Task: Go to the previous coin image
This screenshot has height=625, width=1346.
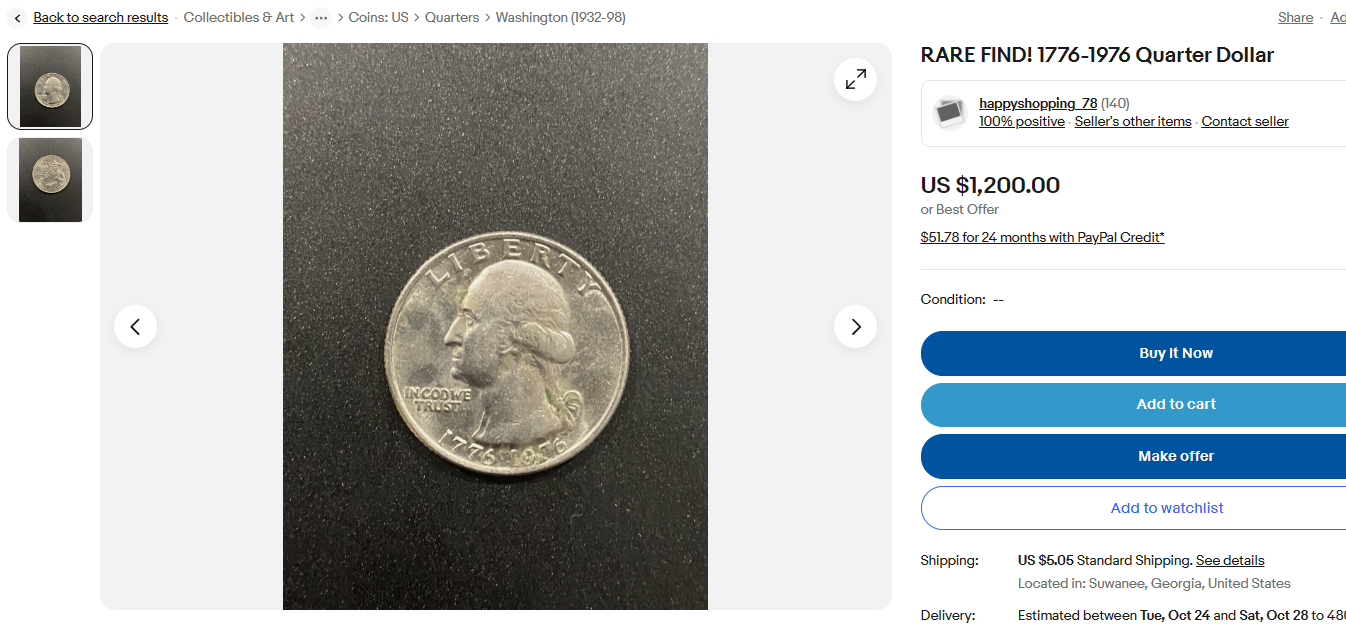Action: point(135,326)
